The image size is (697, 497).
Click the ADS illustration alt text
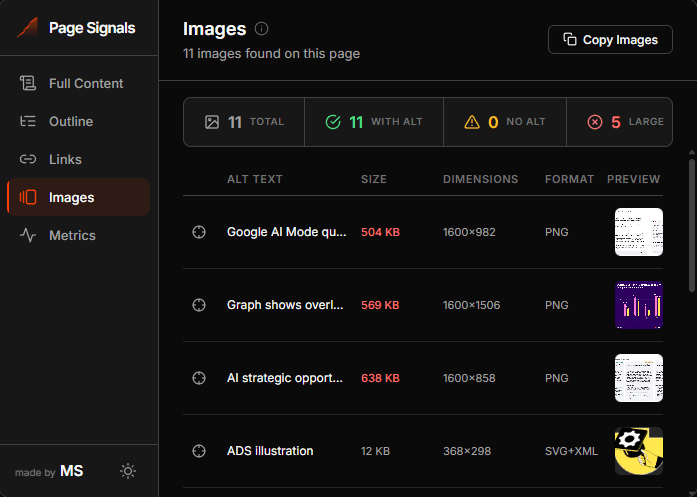(x=270, y=451)
